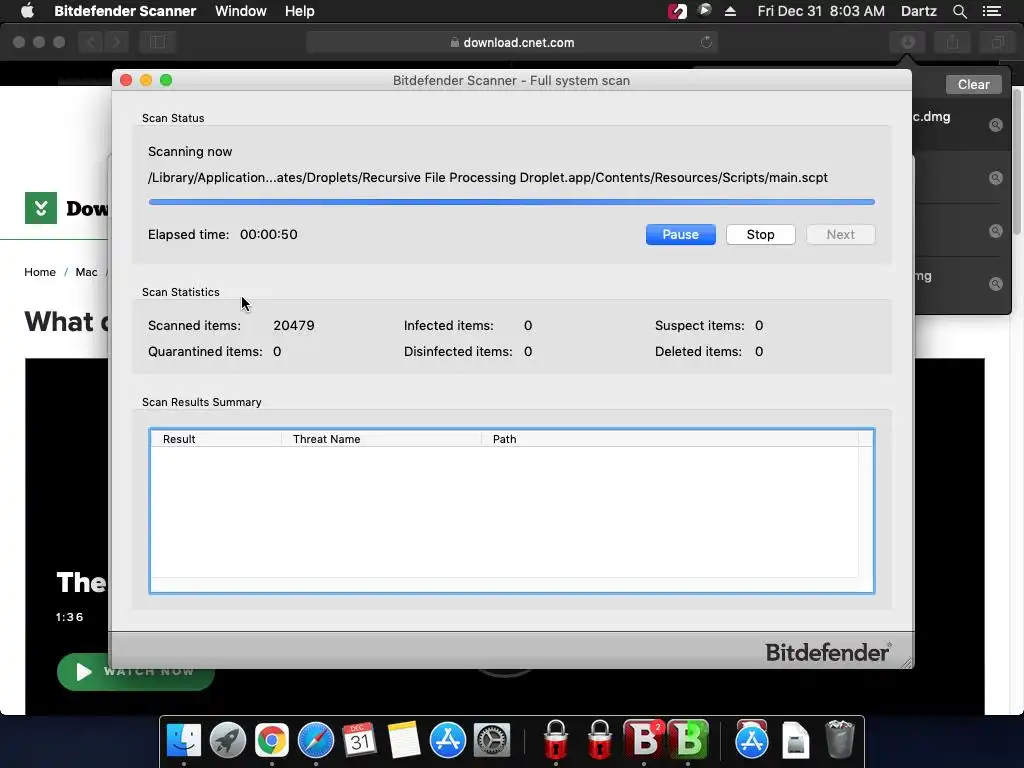The image size is (1024, 768).
Task: Open Notification Center list icon
Action: (x=992, y=11)
